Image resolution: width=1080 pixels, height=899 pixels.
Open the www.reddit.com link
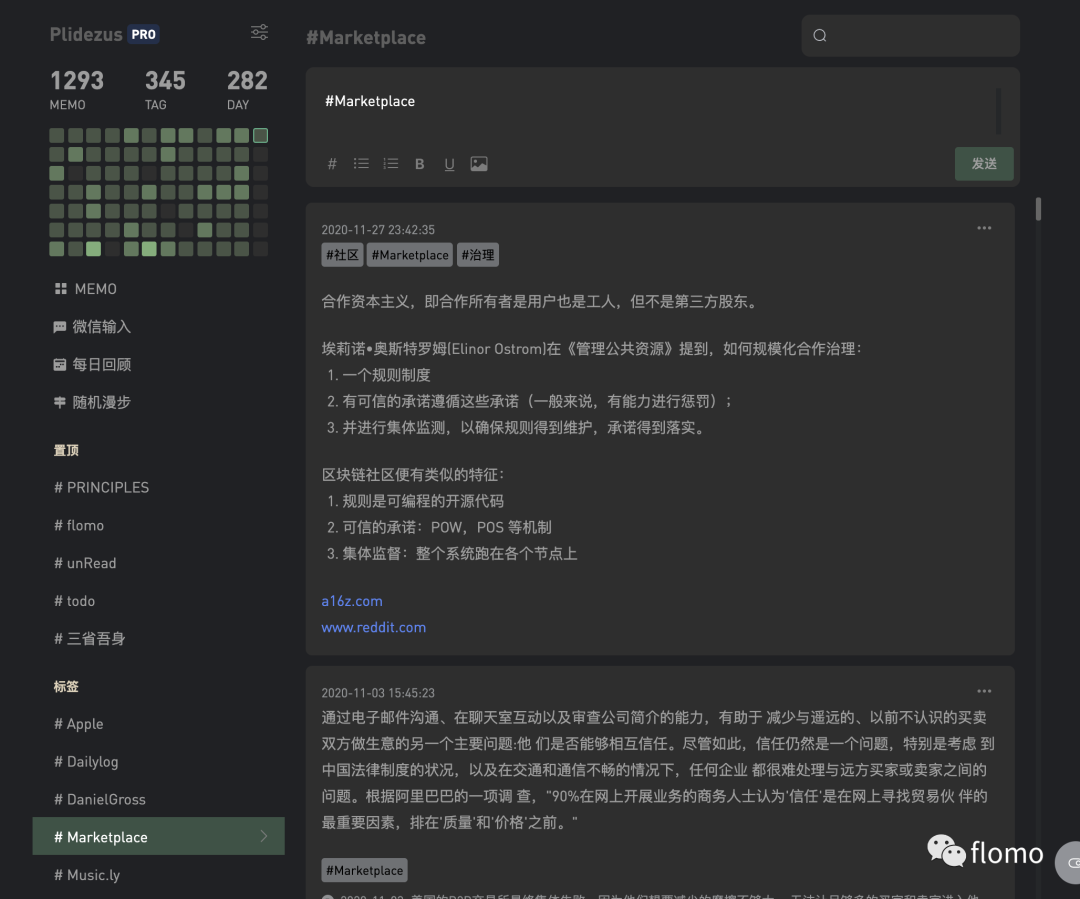[x=373, y=627]
